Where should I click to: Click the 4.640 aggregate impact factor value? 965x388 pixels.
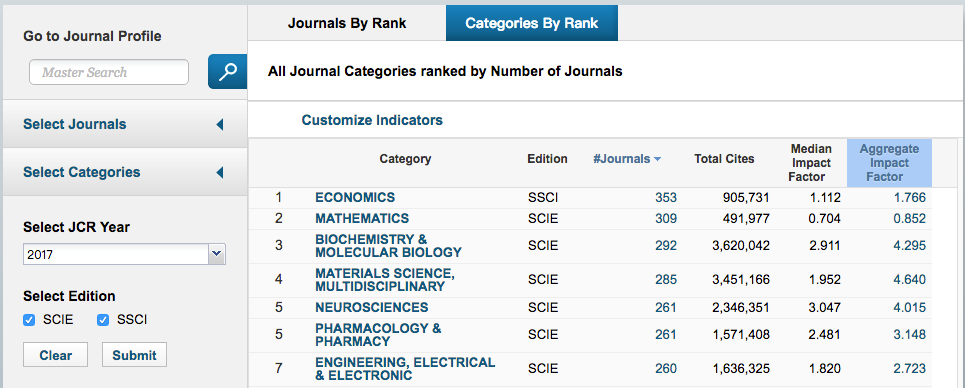click(909, 280)
